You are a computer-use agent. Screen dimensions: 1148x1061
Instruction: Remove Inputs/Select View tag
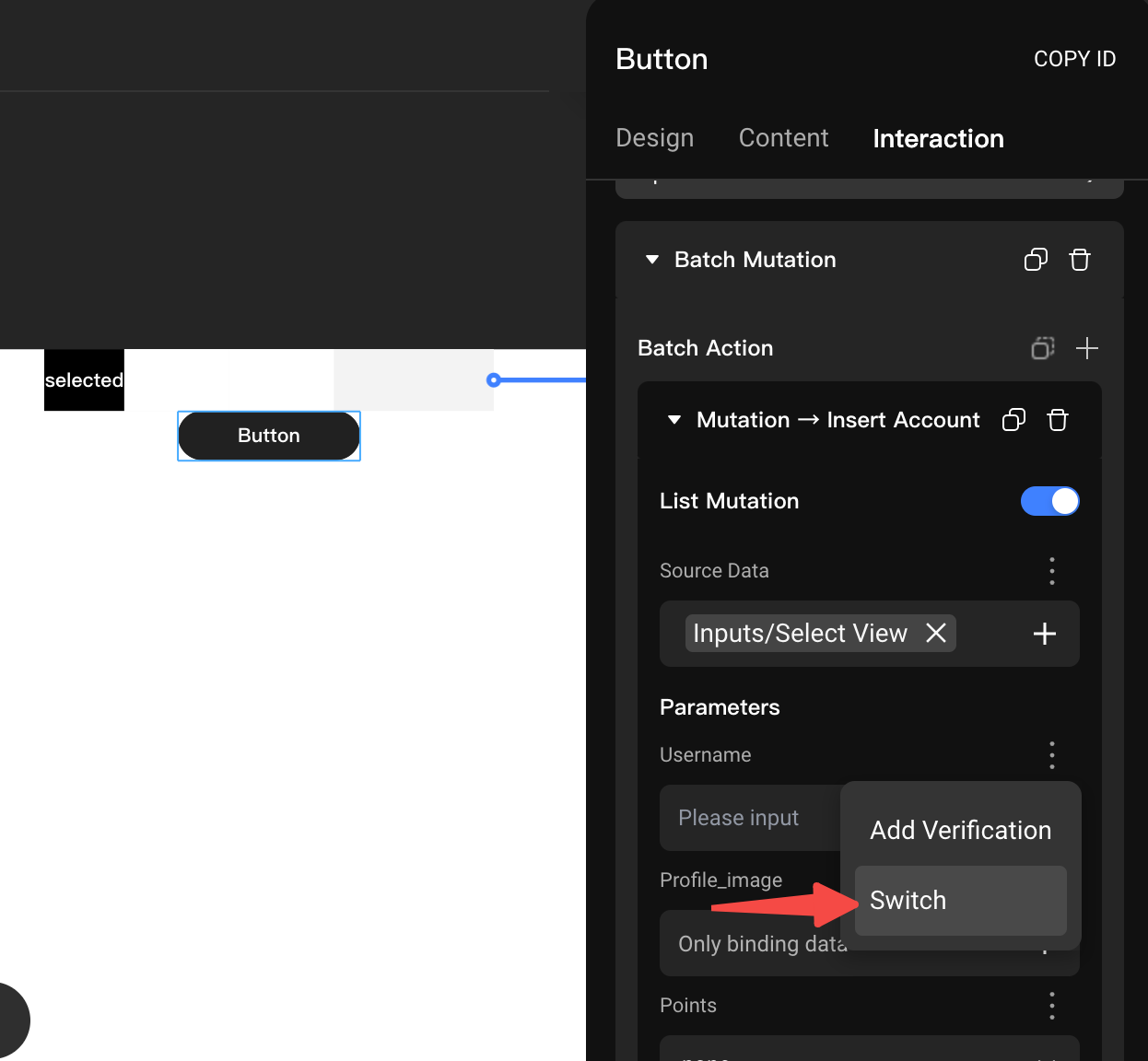click(936, 634)
